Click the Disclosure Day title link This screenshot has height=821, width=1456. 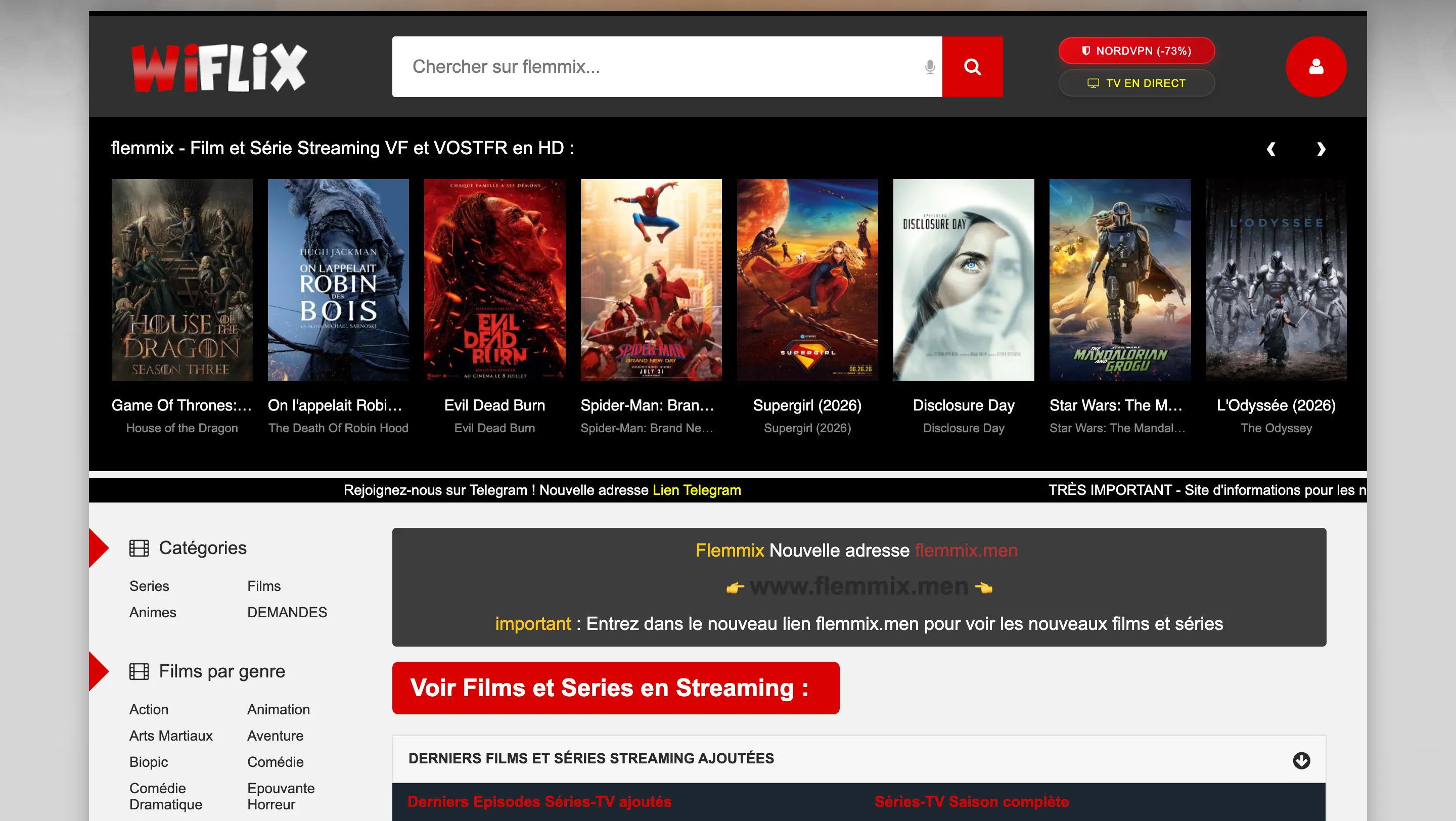click(x=964, y=405)
